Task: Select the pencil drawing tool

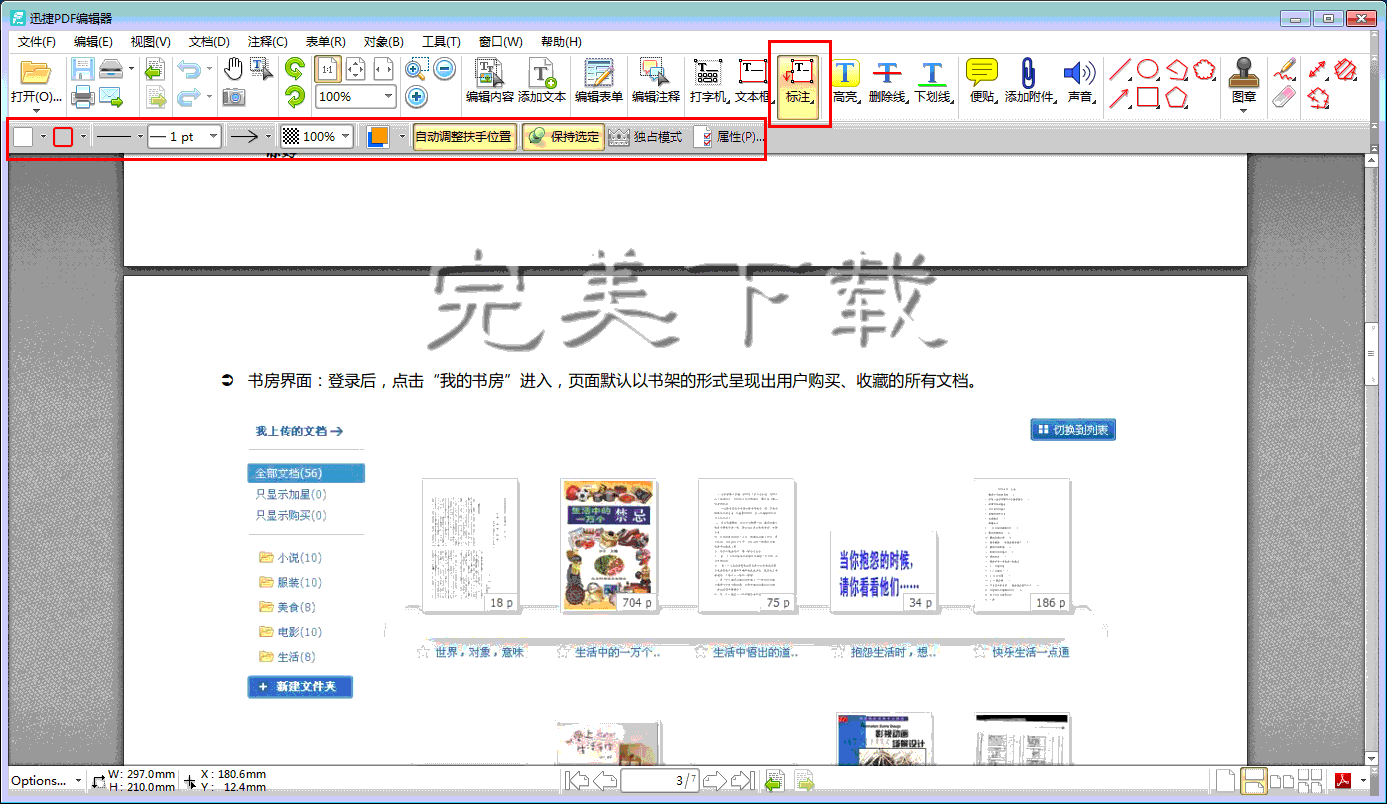Action: pyautogui.click(x=1286, y=69)
